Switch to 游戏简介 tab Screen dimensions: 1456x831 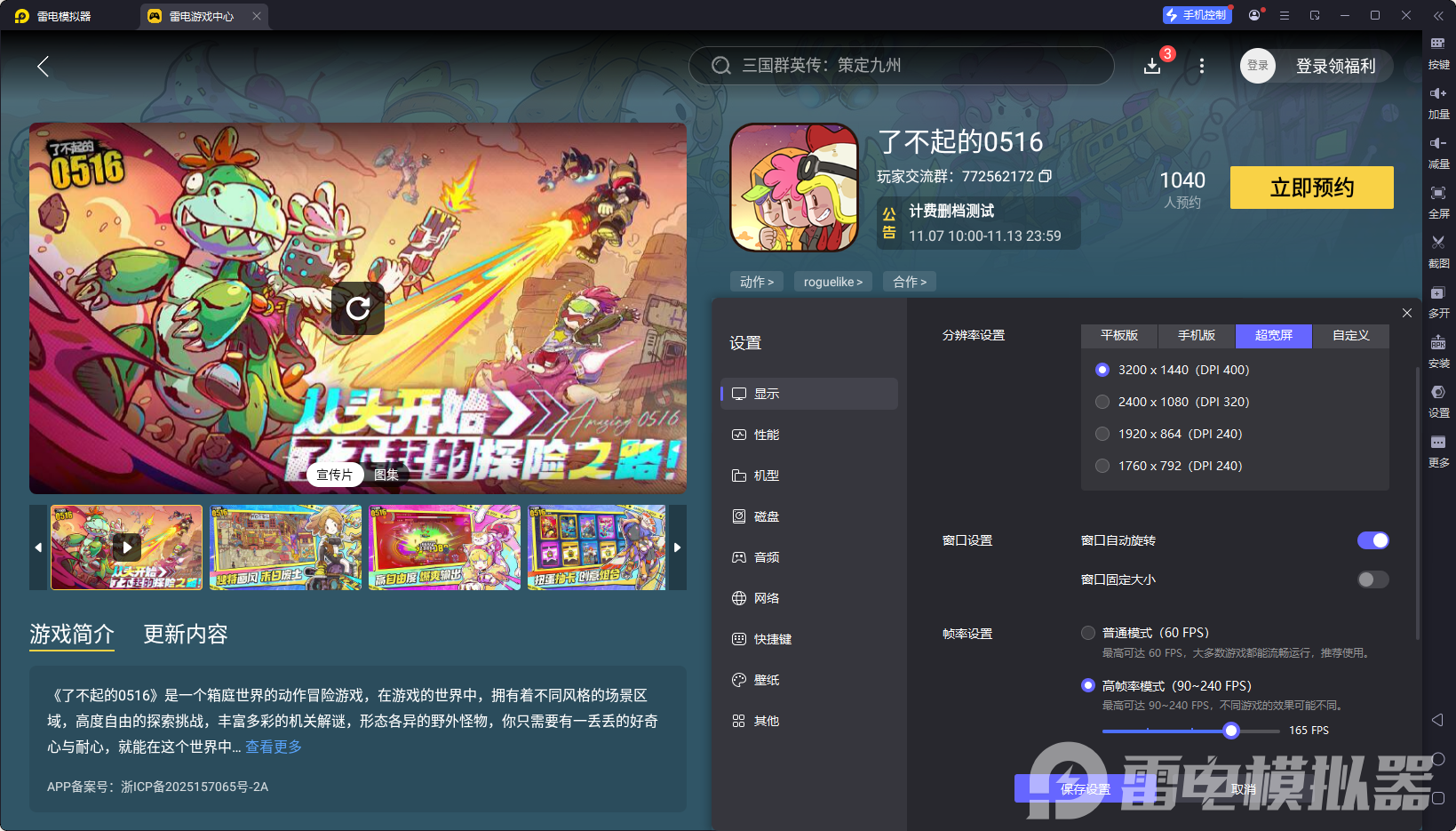[72, 634]
